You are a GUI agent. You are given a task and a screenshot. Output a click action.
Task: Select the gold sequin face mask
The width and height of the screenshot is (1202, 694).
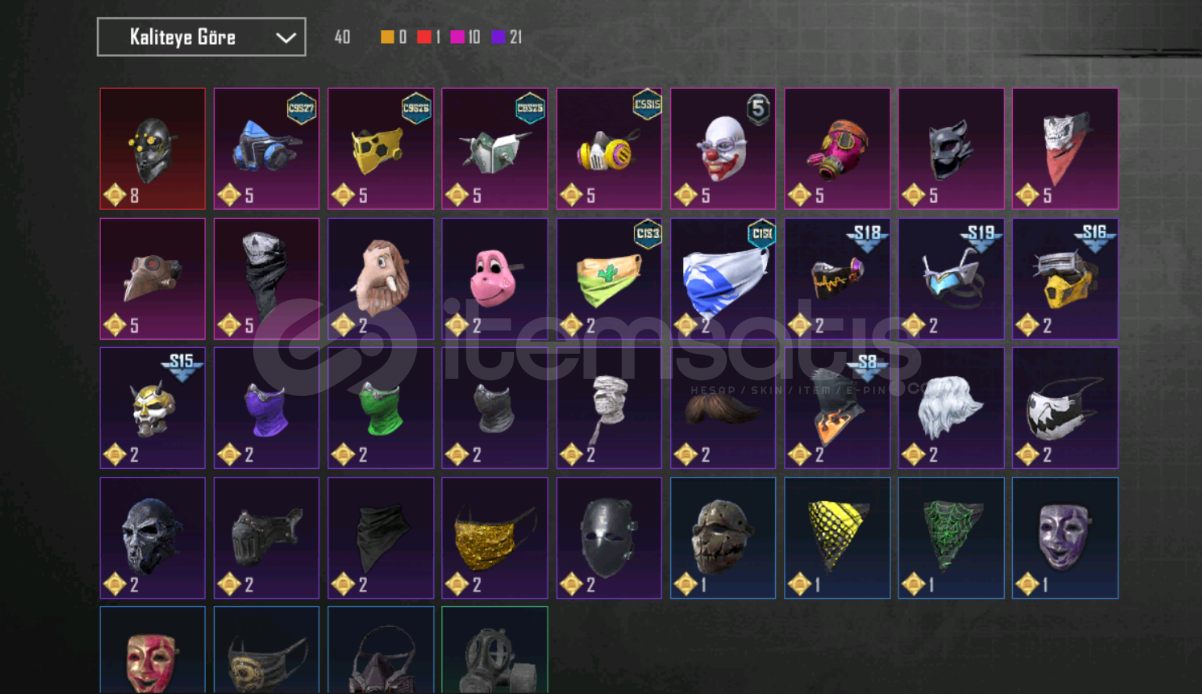click(495, 538)
